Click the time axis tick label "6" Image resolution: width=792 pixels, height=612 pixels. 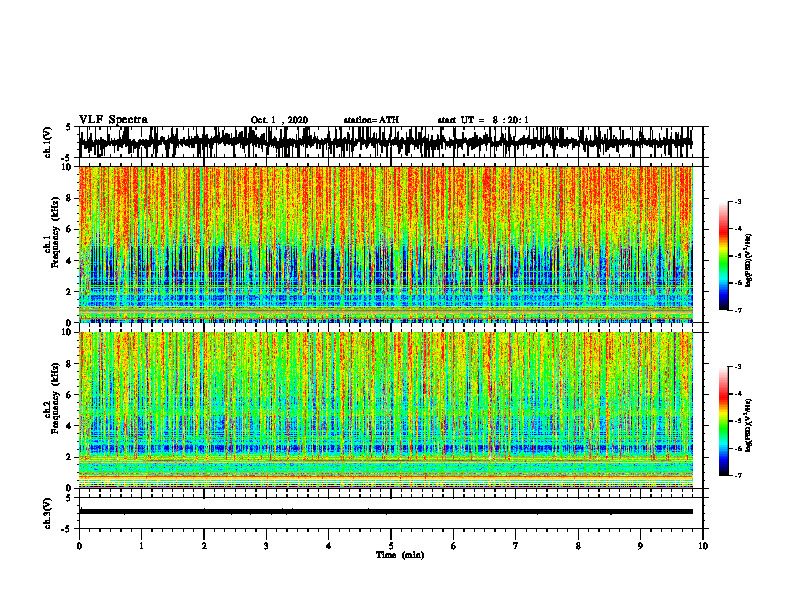454,546
